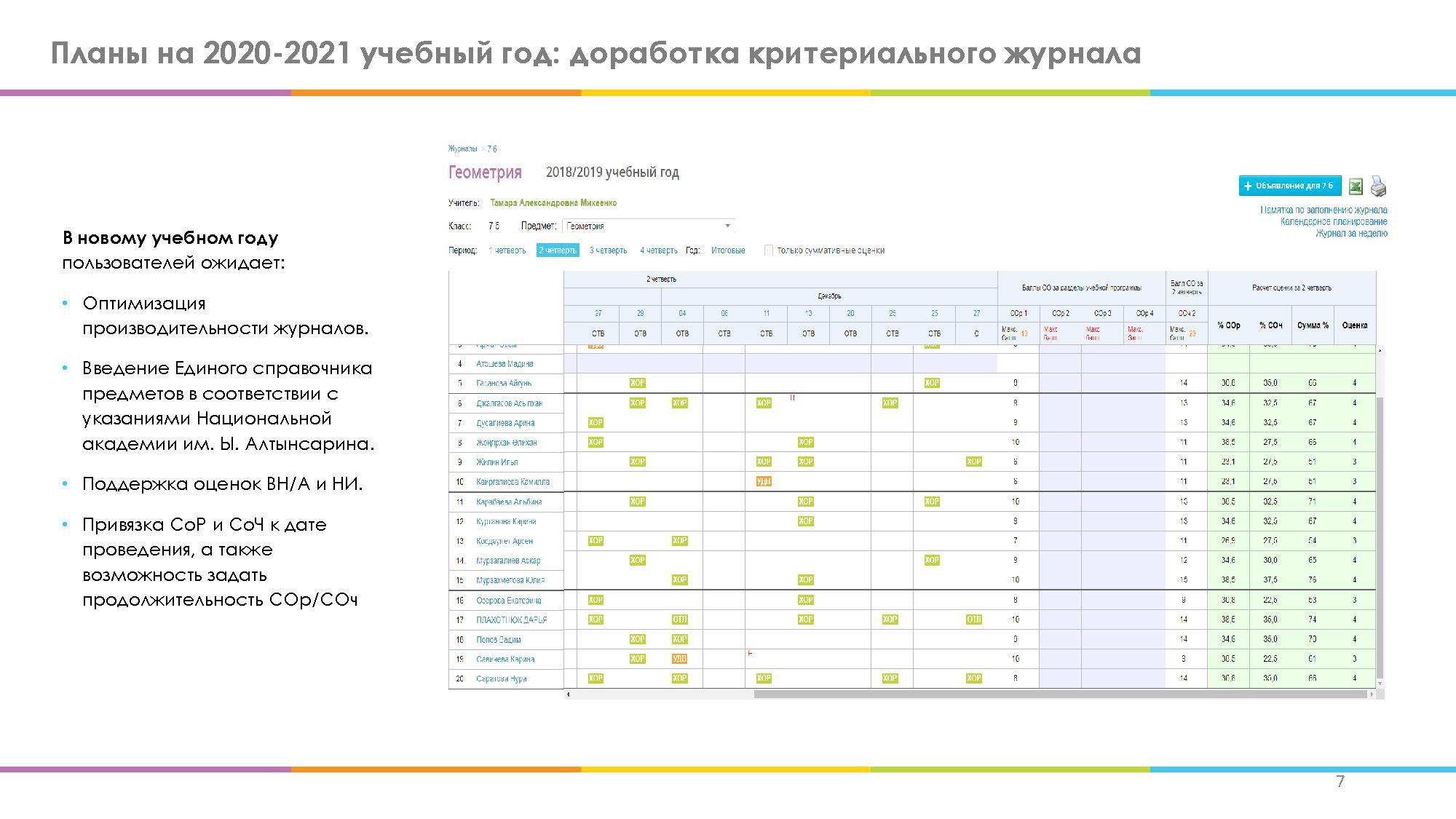The height and width of the screenshot is (819, 1456).
Task: Switch to 1 четверть period
Action: point(507,250)
